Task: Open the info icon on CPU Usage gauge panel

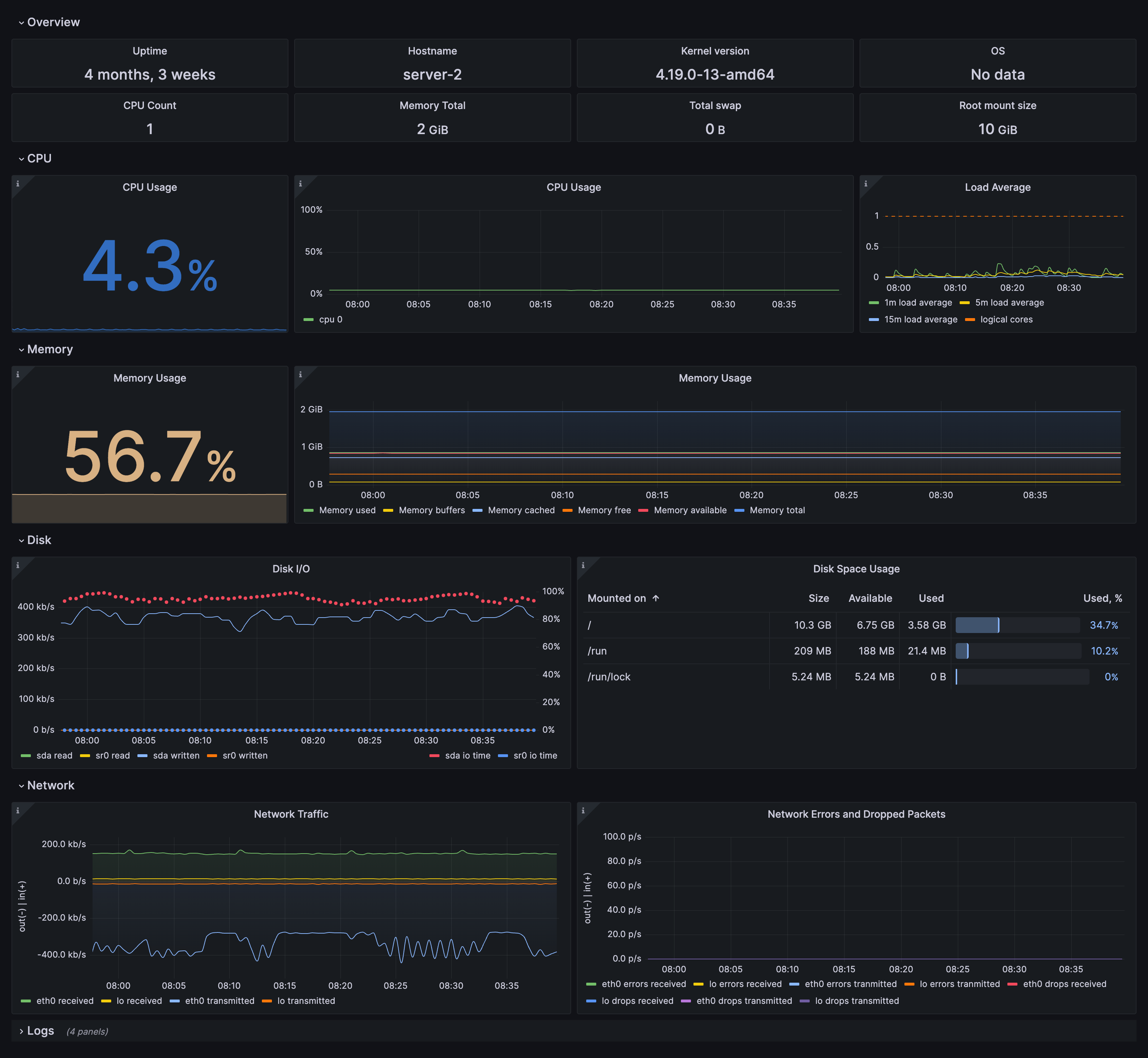Action: pos(18,183)
